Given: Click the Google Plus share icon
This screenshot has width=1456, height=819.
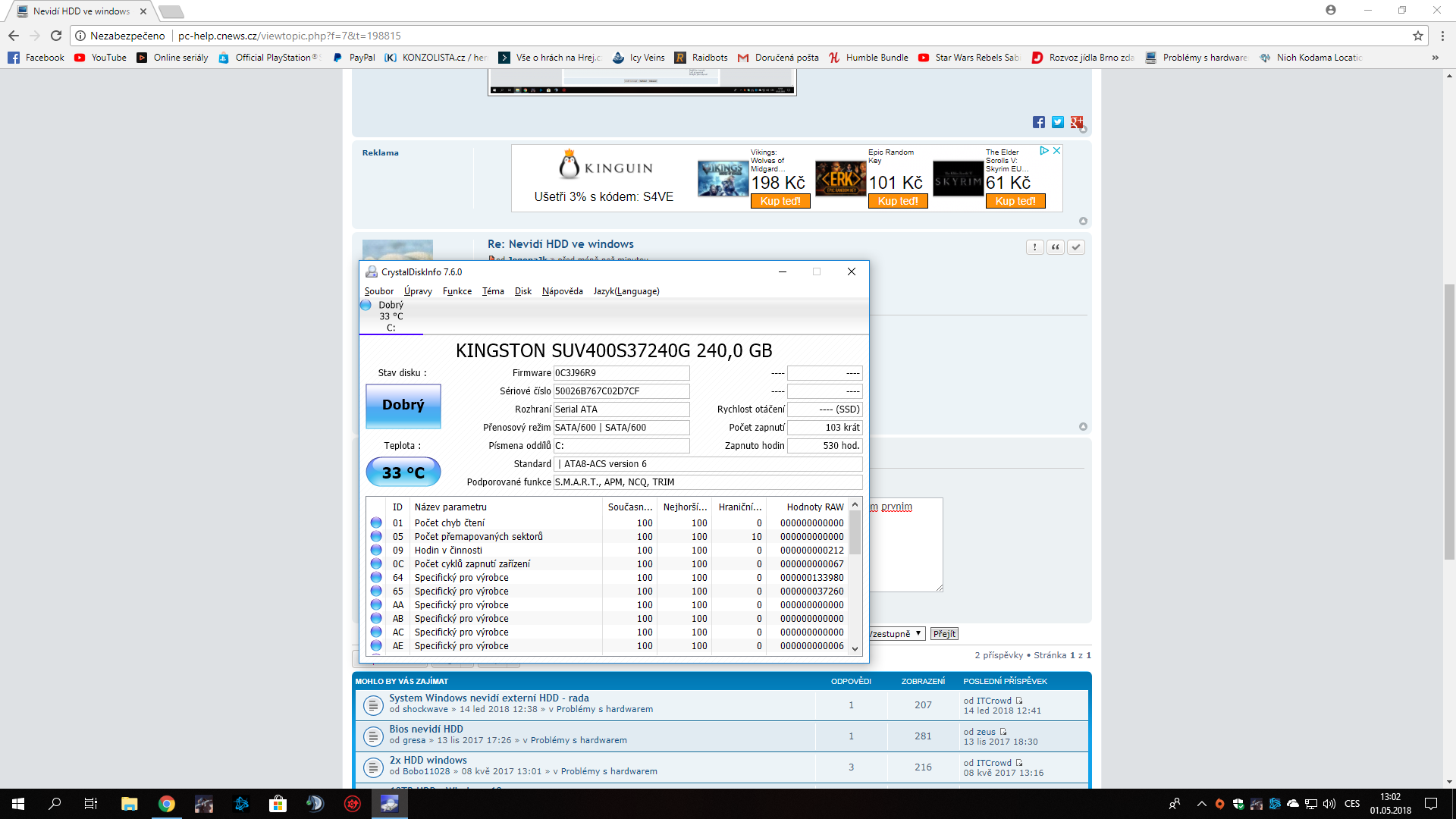Looking at the screenshot, I should click(x=1076, y=122).
